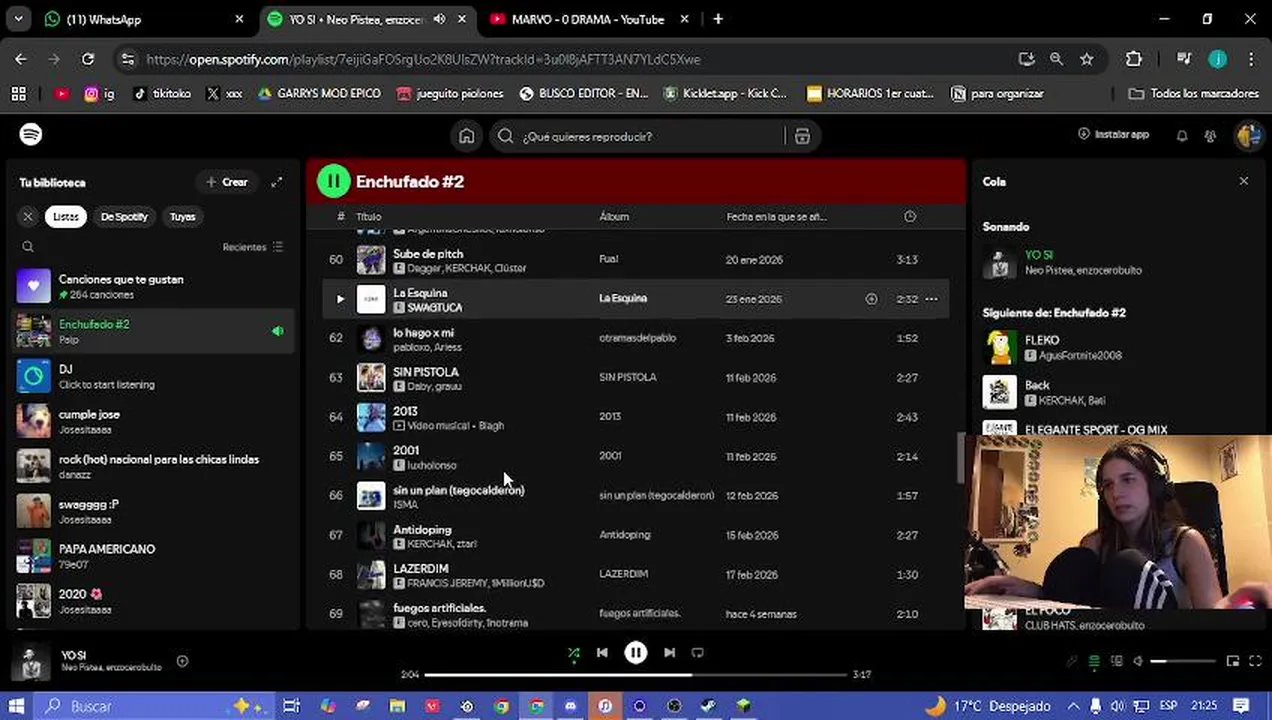Open the Spotify profile avatar menu

[1248, 136]
